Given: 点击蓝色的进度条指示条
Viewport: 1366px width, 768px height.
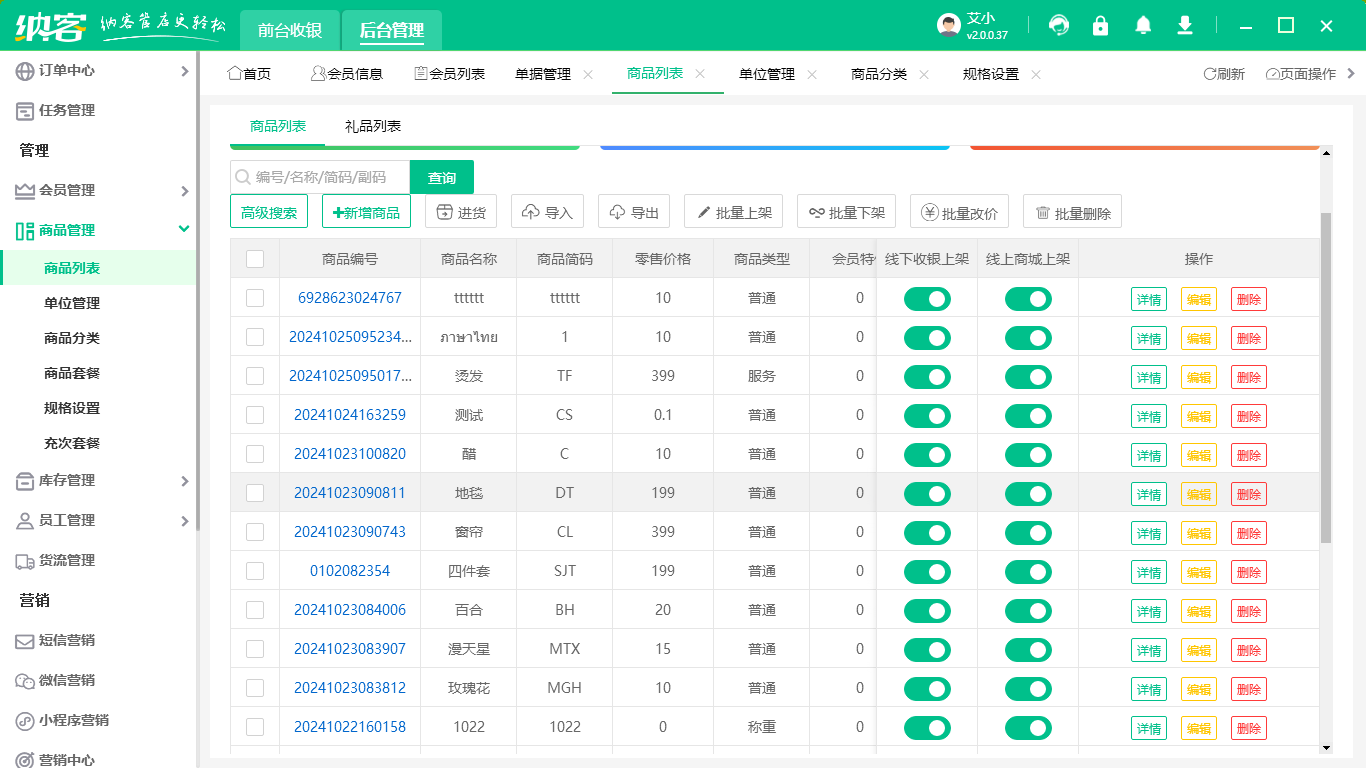Looking at the screenshot, I should (774, 146).
